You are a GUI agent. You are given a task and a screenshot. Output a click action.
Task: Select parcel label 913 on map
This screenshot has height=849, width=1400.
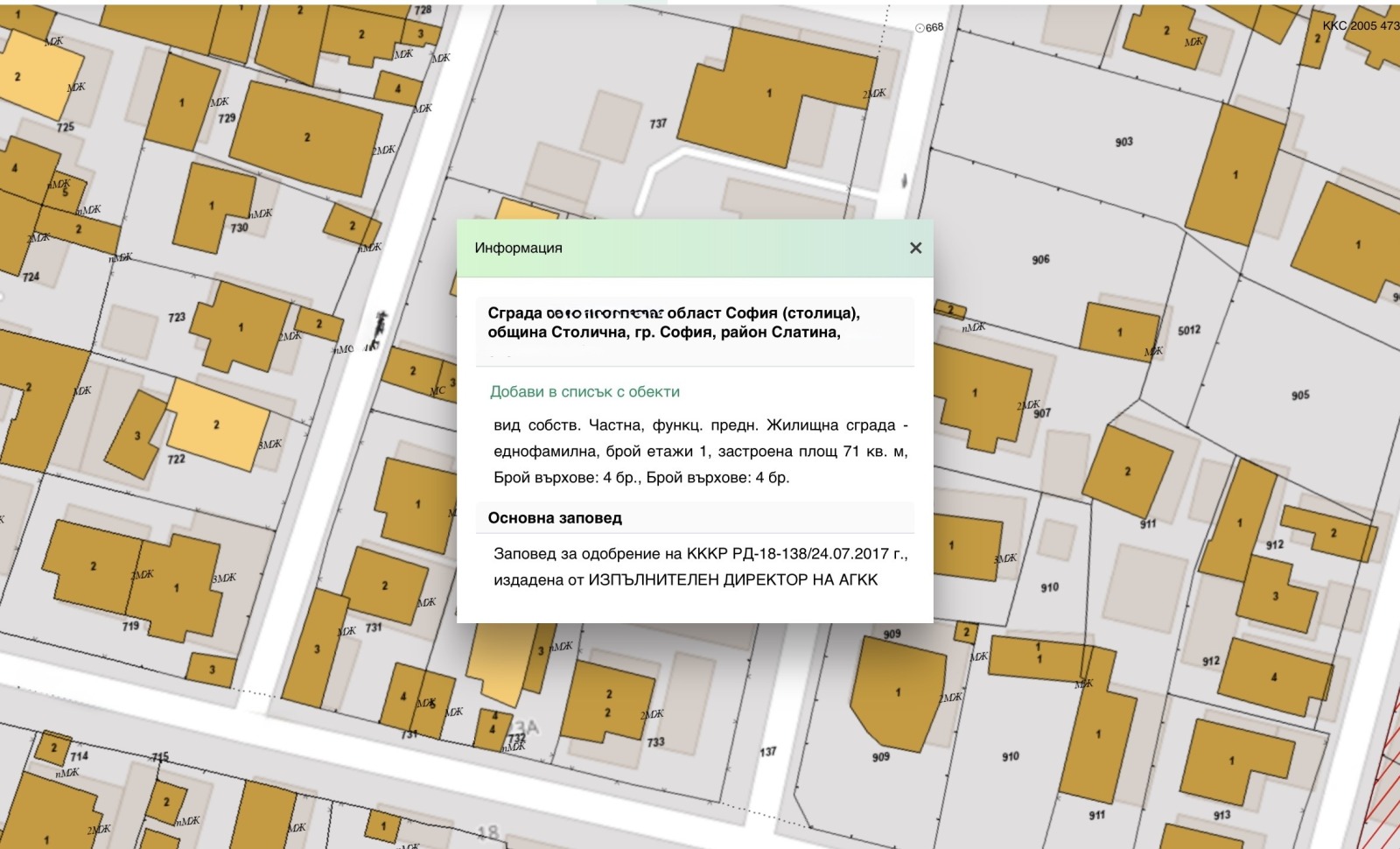click(1222, 815)
